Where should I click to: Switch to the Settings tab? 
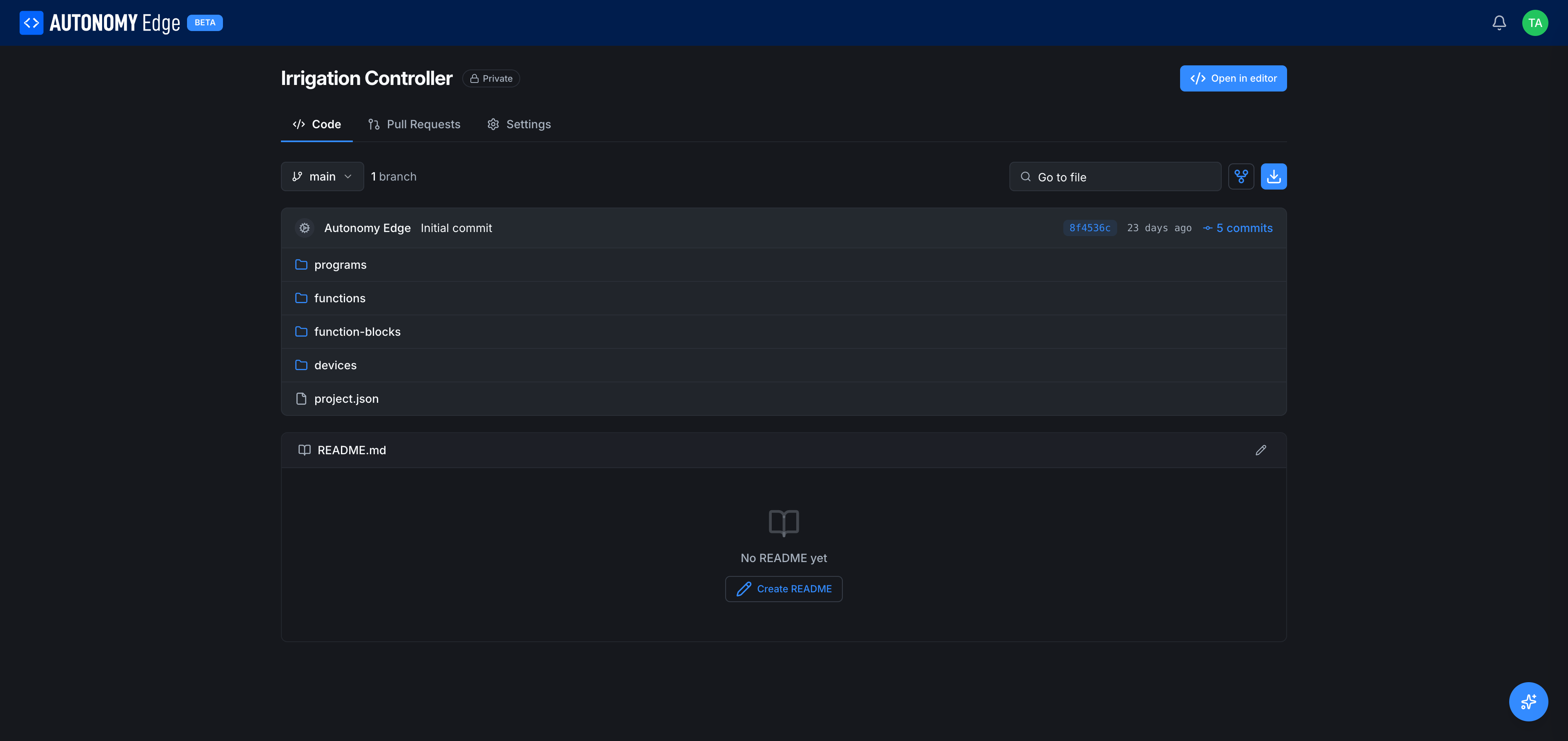[519, 124]
